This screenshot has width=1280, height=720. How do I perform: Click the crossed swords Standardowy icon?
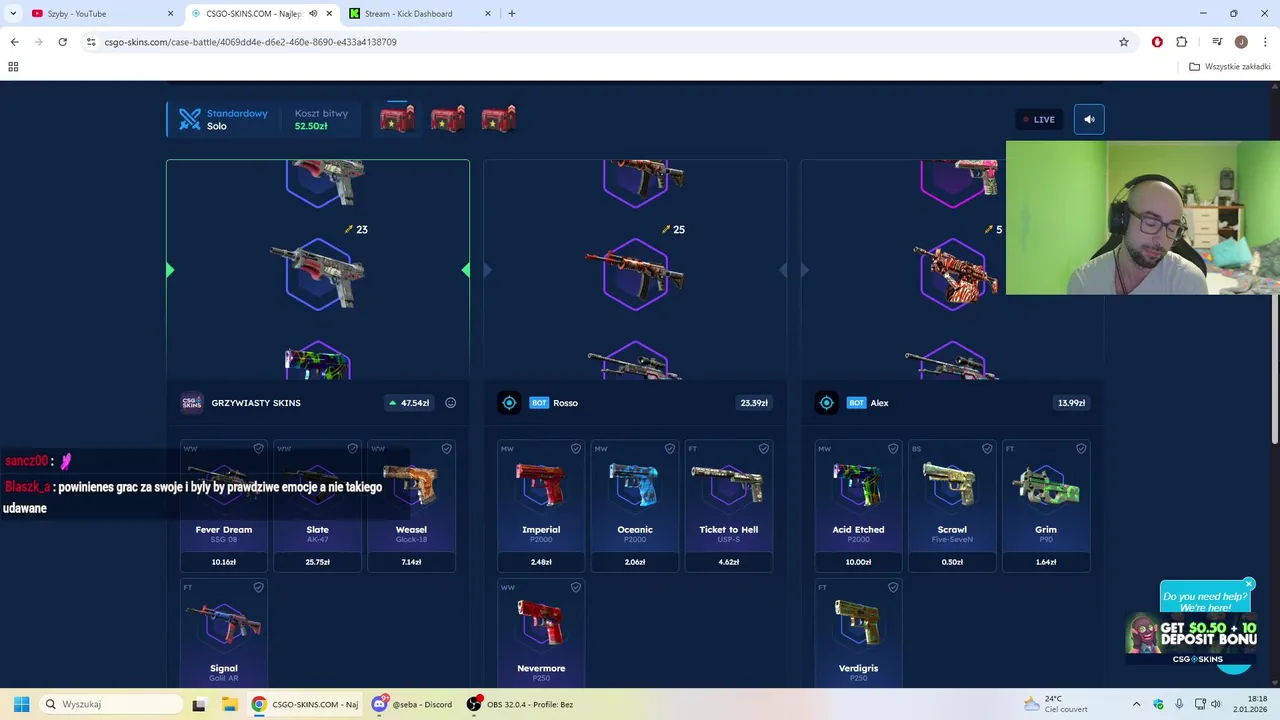click(190, 119)
